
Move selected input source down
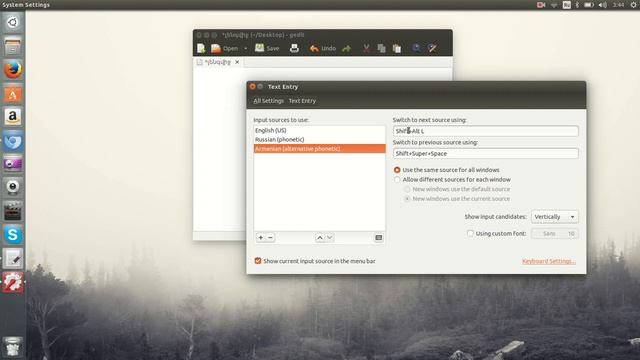pyautogui.click(x=329, y=238)
